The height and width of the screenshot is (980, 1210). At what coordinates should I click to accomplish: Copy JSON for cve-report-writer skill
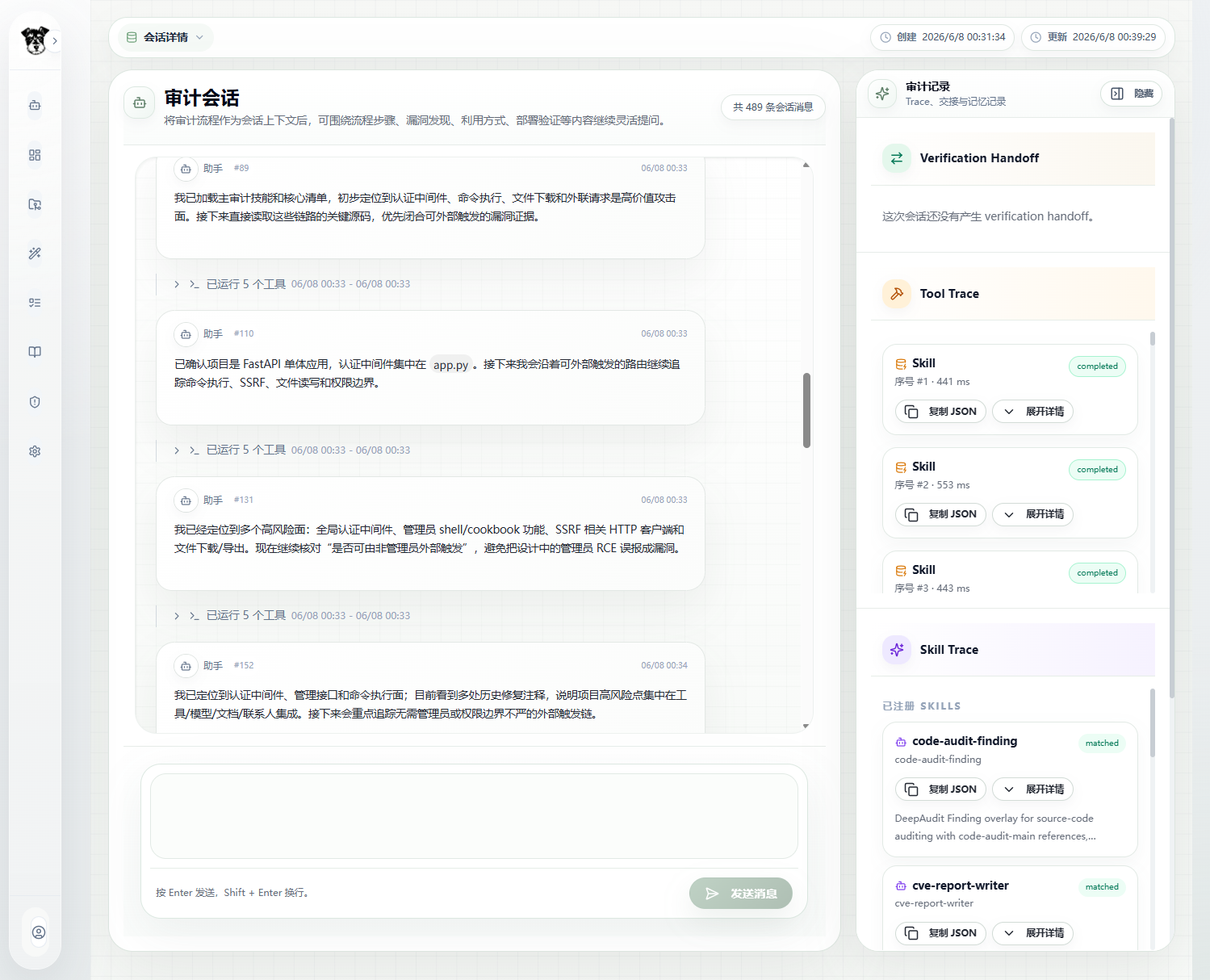pyautogui.click(x=940, y=933)
